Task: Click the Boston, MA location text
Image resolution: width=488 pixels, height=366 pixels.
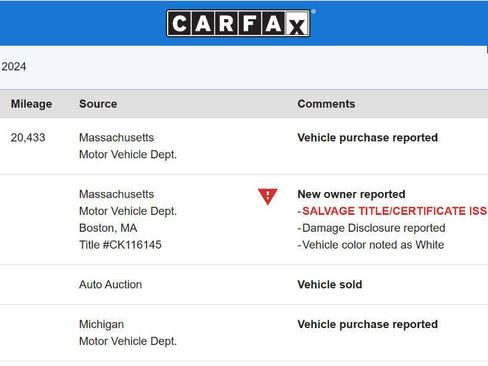Action: 108,228
